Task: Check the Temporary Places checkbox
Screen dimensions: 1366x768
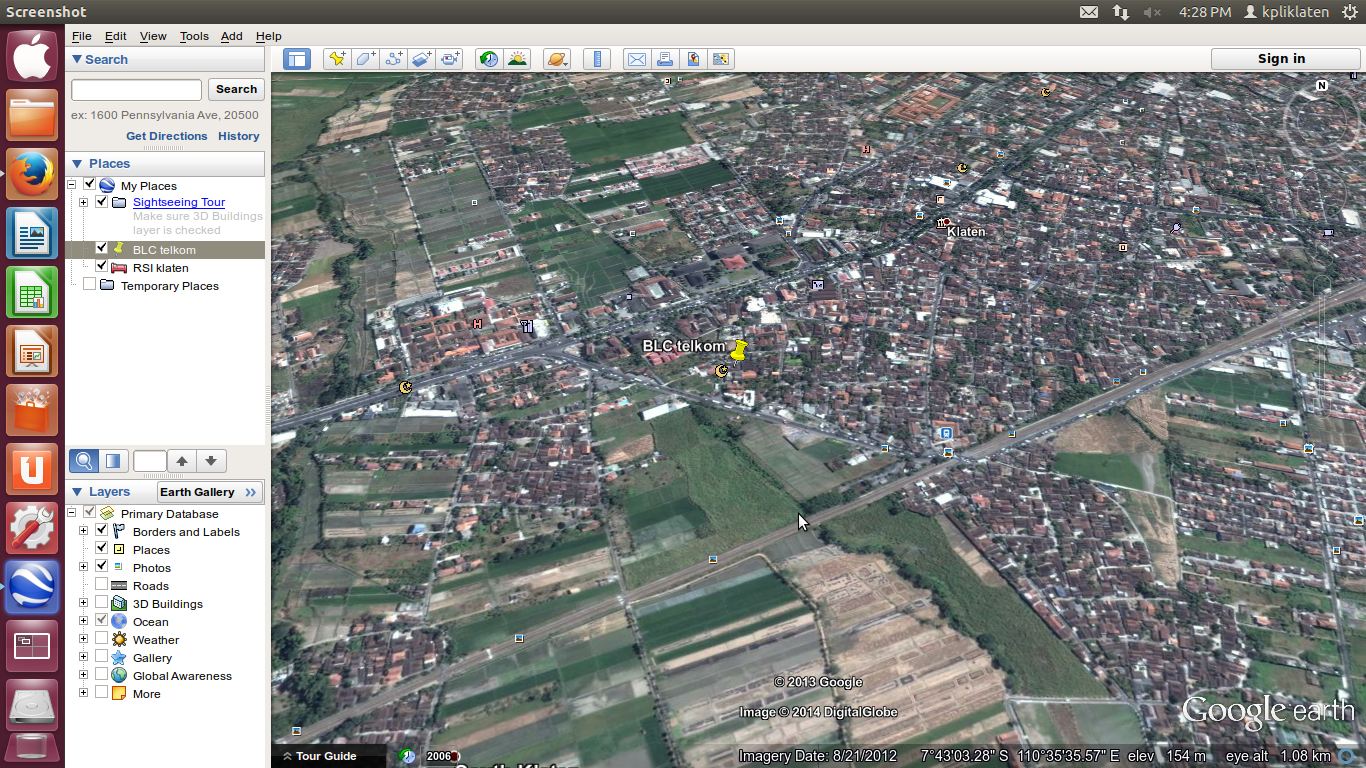Action: point(90,285)
